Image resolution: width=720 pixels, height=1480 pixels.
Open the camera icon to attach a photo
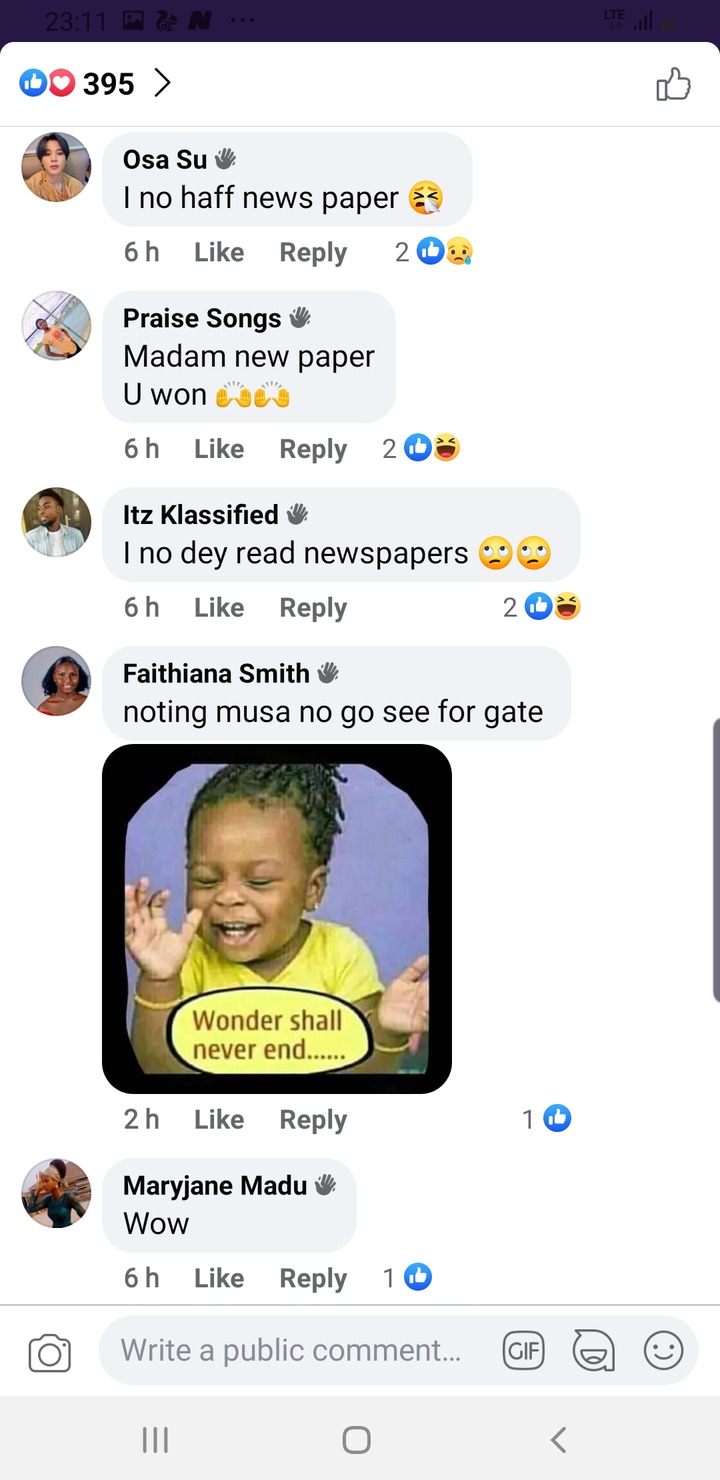click(x=49, y=1353)
